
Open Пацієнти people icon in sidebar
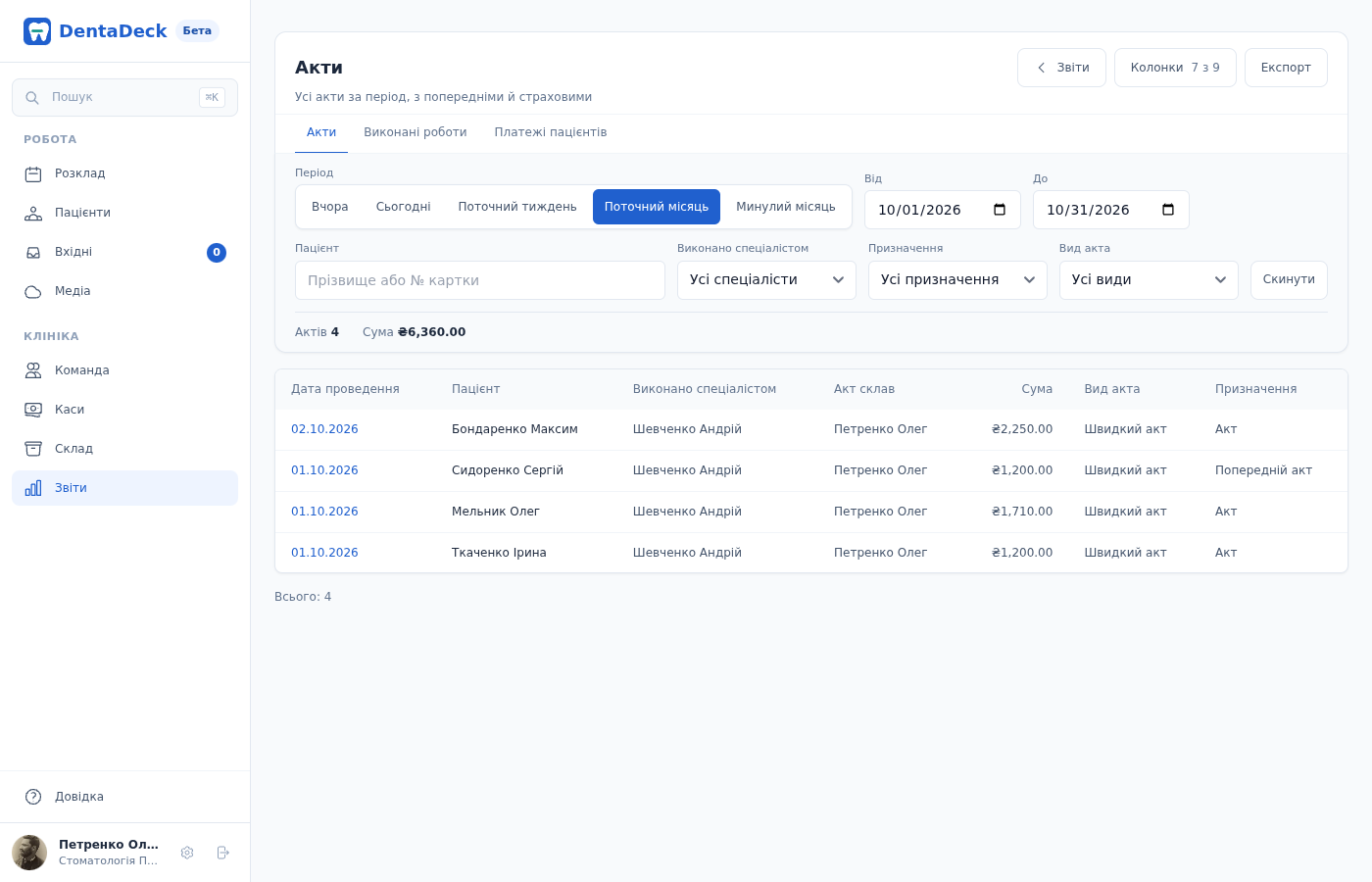(33, 214)
